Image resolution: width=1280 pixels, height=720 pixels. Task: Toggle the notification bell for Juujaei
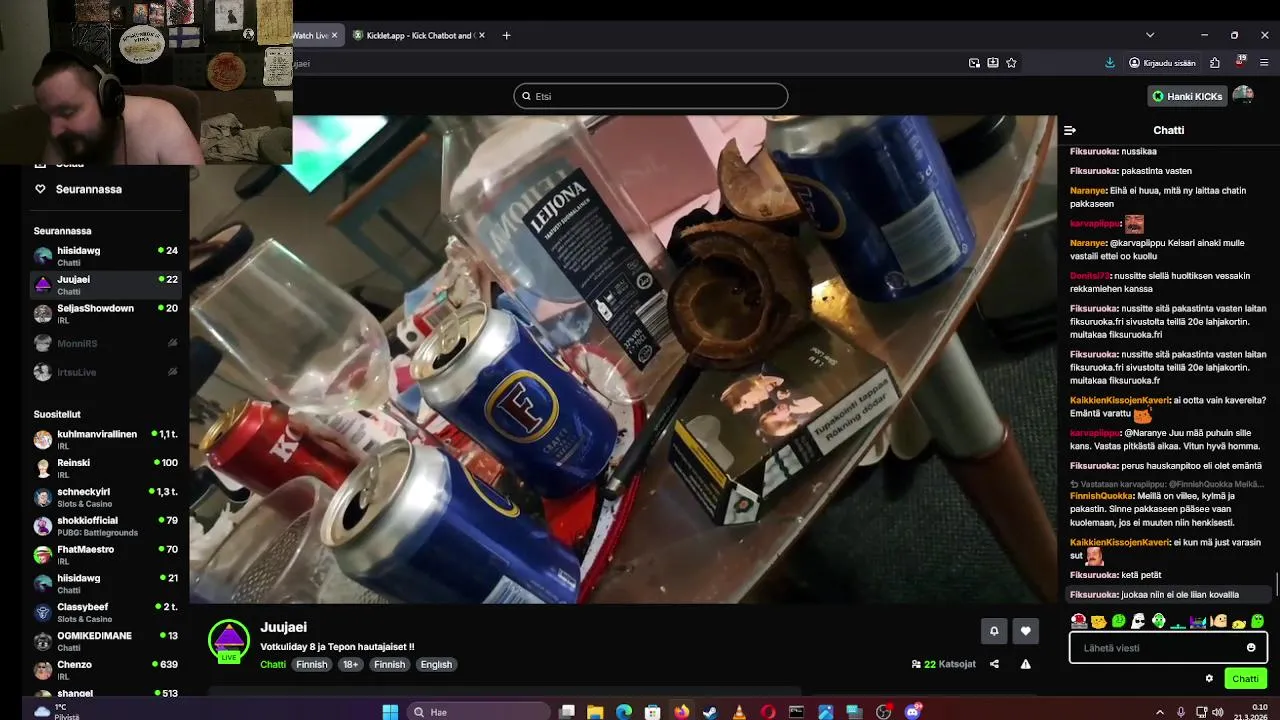click(x=994, y=631)
